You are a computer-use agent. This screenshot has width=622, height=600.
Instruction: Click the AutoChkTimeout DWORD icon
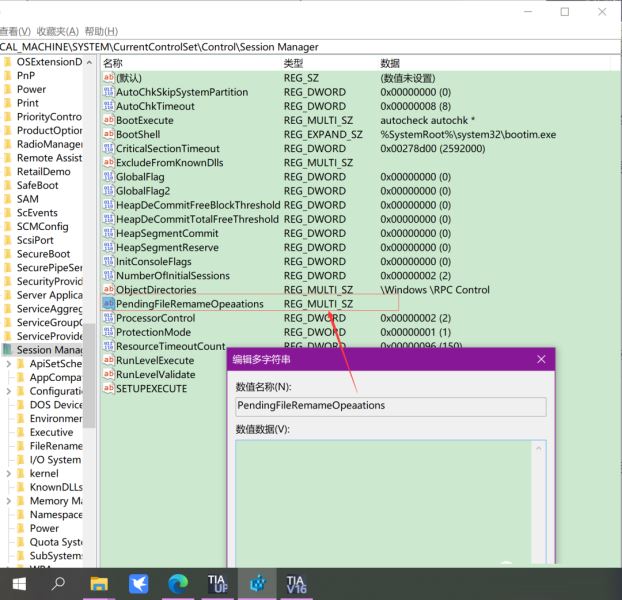[108, 106]
